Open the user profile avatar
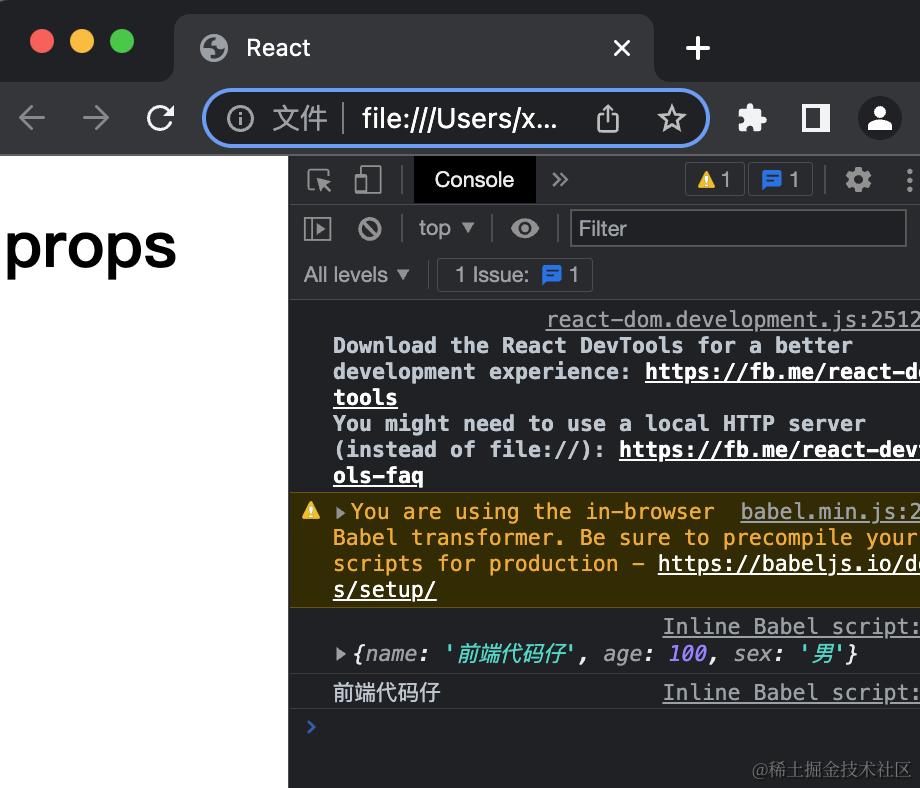This screenshot has height=788, width=920. 880,118
